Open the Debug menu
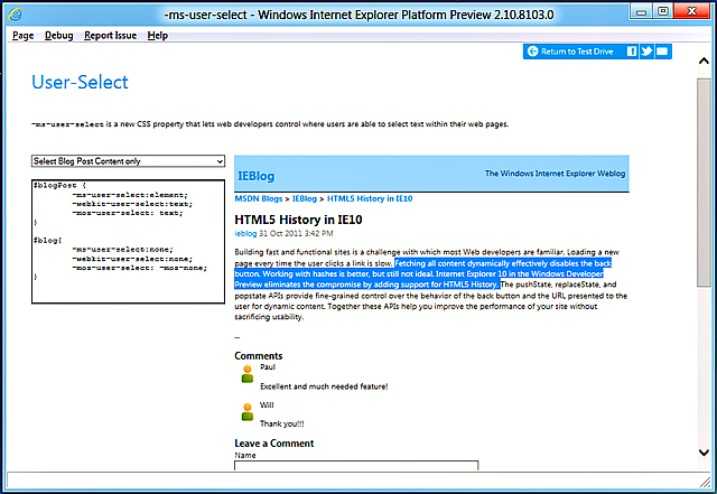This screenshot has width=717, height=494. [59, 35]
